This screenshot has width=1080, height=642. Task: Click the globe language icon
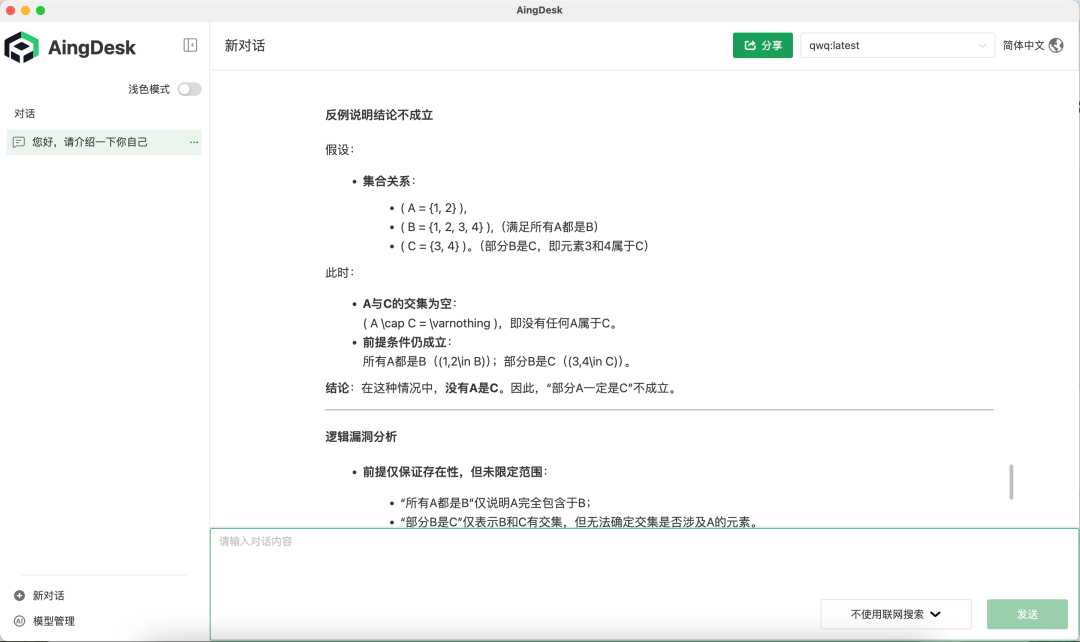tap(1056, 45)
